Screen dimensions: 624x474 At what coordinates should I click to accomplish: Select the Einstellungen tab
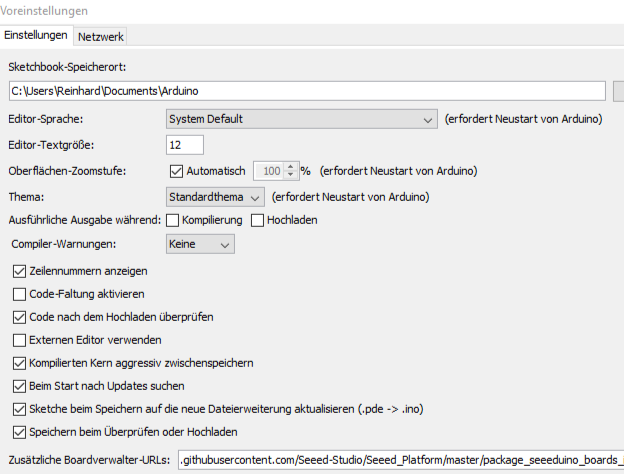point(37,36)
